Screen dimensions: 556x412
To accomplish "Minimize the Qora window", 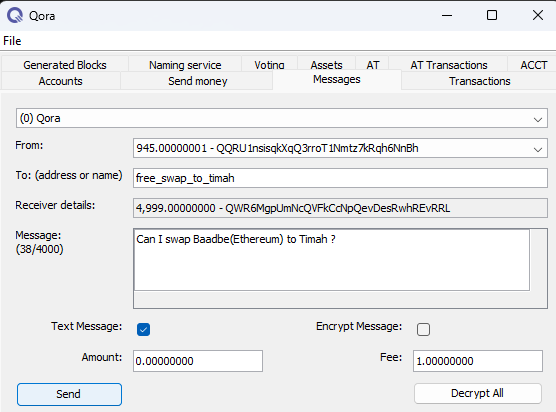I will tap(447, 15).
